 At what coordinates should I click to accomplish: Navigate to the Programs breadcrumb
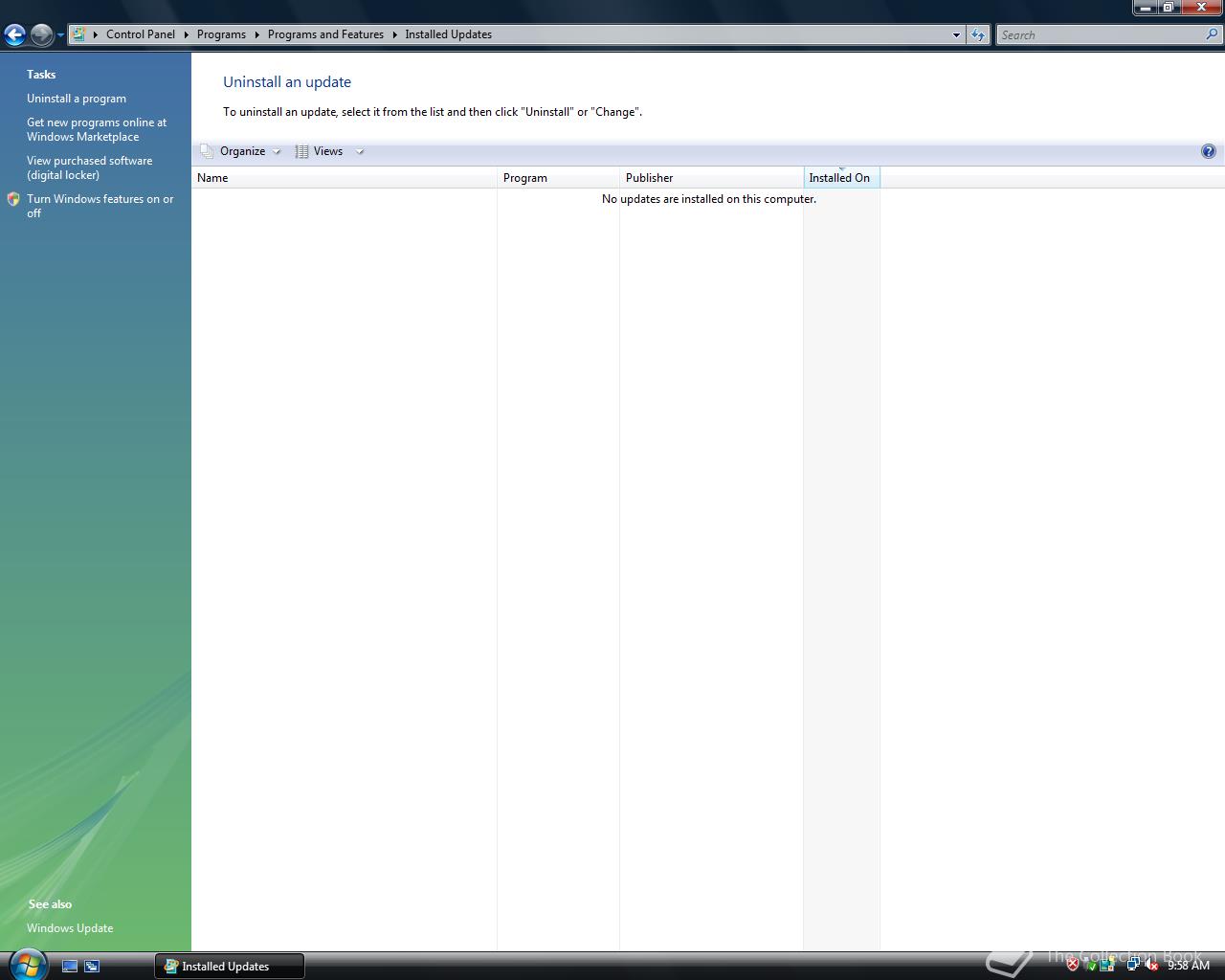[221, 34]
